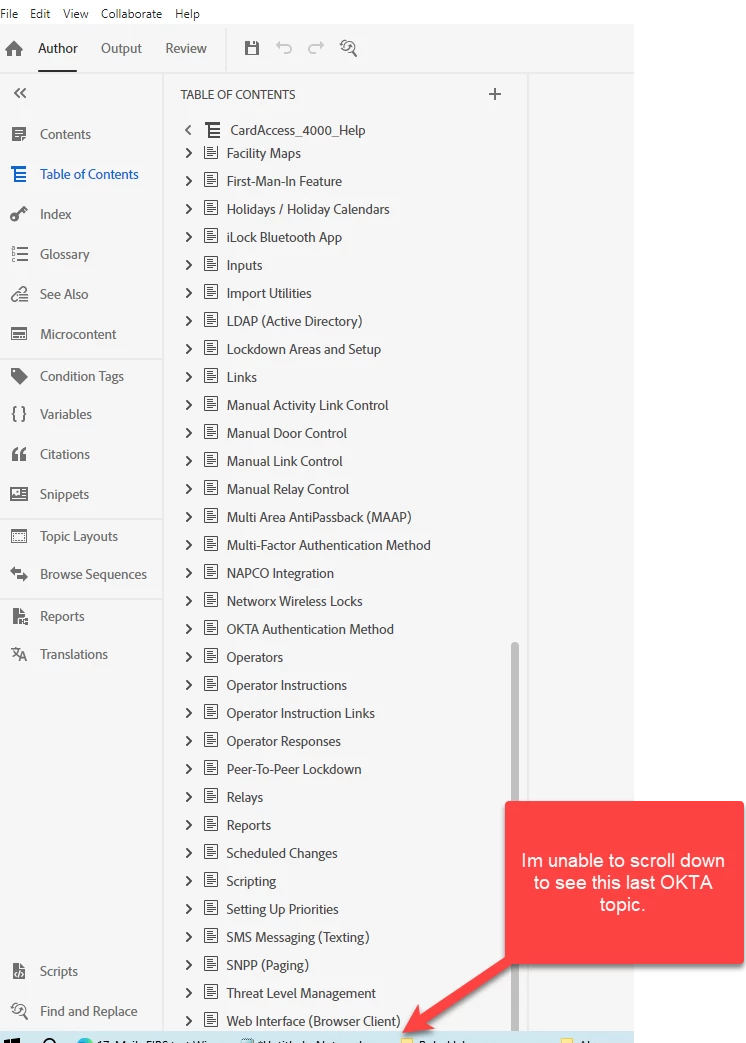Expand the Scheduled Changes entry

pyautogui.click(x=188, y=853)
